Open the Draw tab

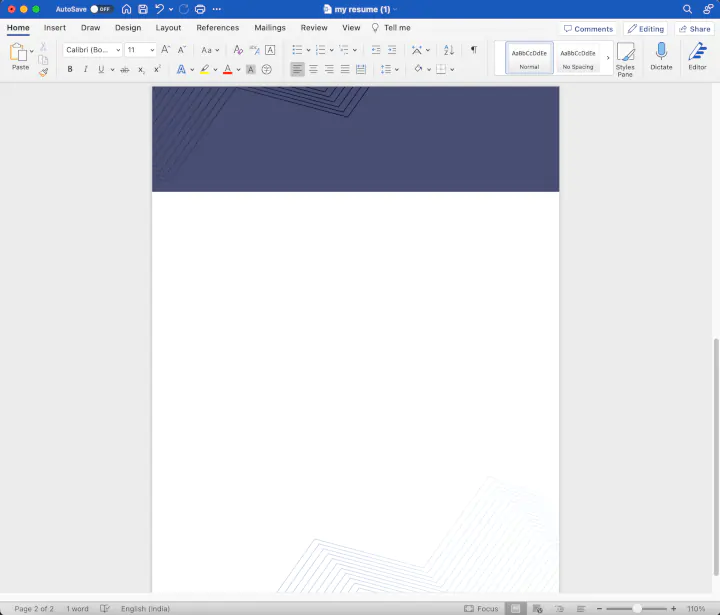click(x=90, y=28)
